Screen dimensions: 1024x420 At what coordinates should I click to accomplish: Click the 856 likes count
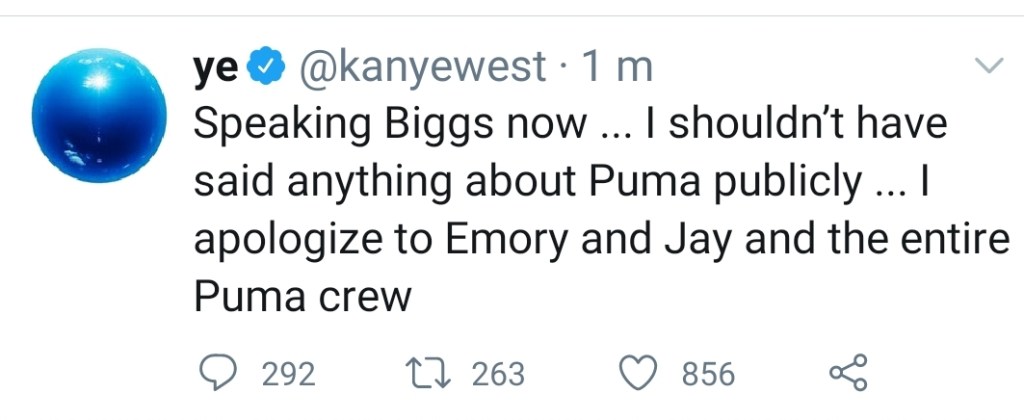pyautogui.click(x=708, y=374)
